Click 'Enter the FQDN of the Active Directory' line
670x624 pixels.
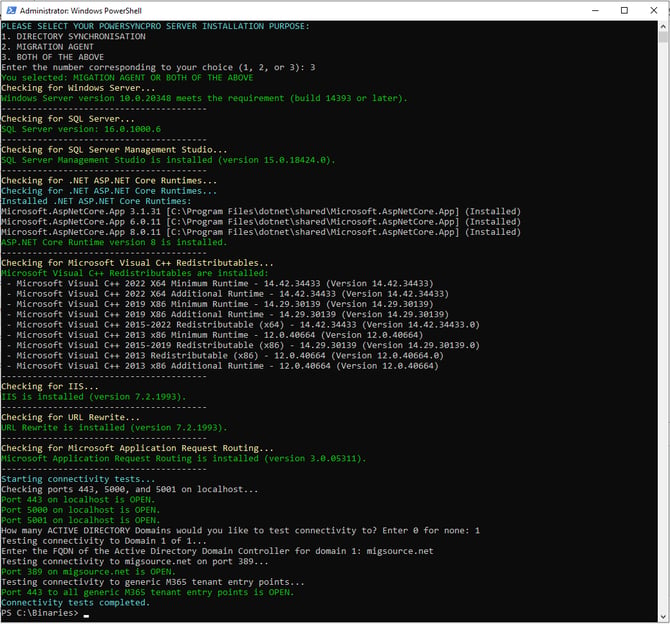pyautogui.click(x=217, y=550)
